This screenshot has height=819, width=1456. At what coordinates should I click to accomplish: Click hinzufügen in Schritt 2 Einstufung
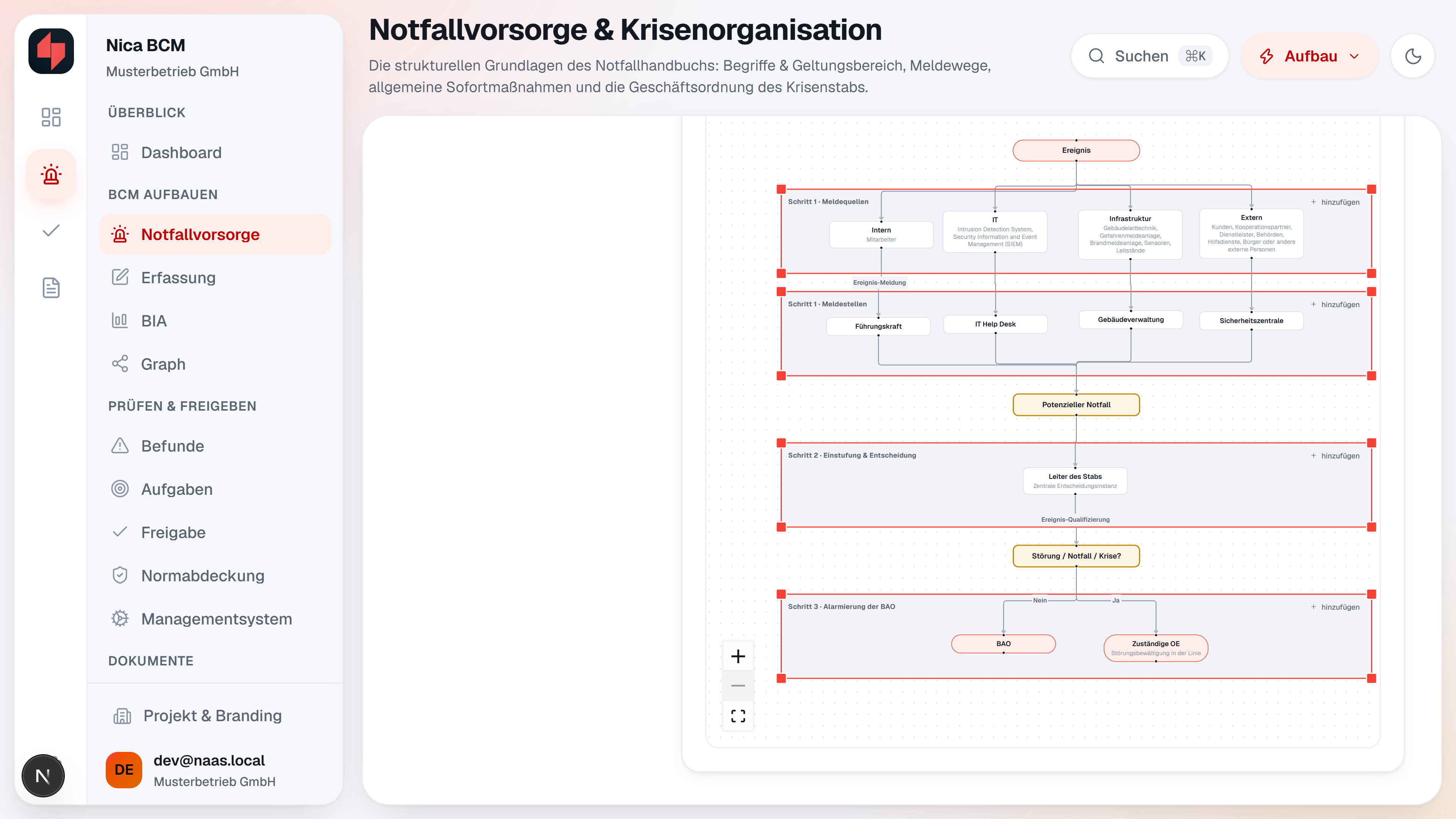coord(1335,456)
